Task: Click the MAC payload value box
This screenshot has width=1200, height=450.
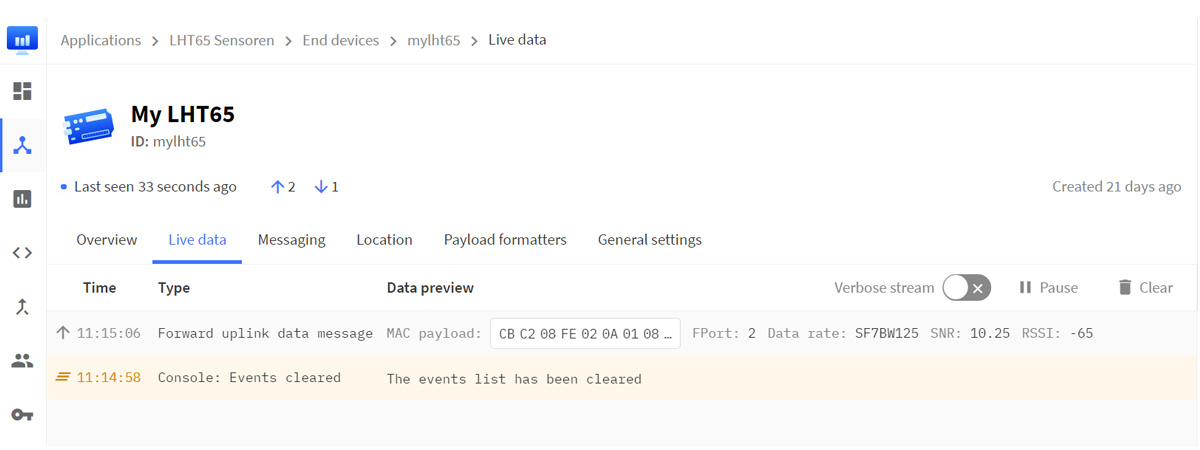Action: [x=585, y=333]
